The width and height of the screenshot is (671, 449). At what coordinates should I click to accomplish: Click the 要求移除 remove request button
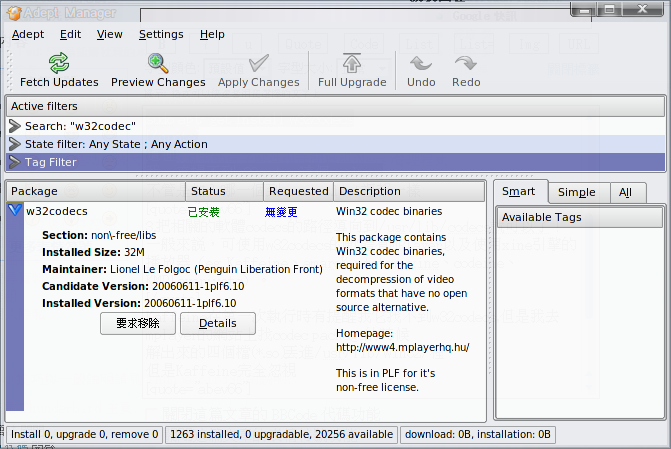tap(138, 323)
